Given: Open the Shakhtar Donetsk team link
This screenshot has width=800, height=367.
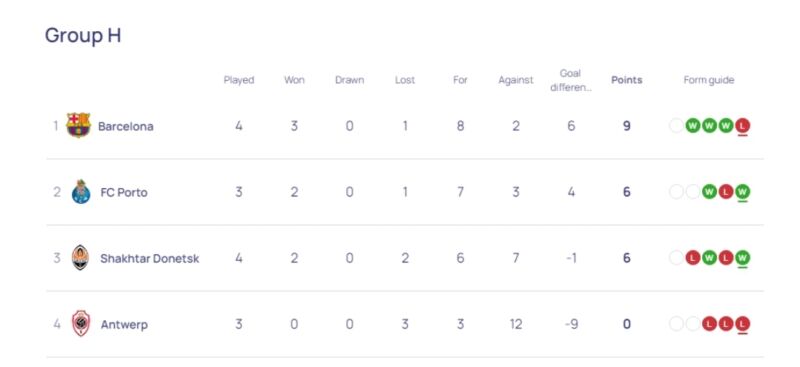Looking at the screenshot, I should tap(149, 258).
